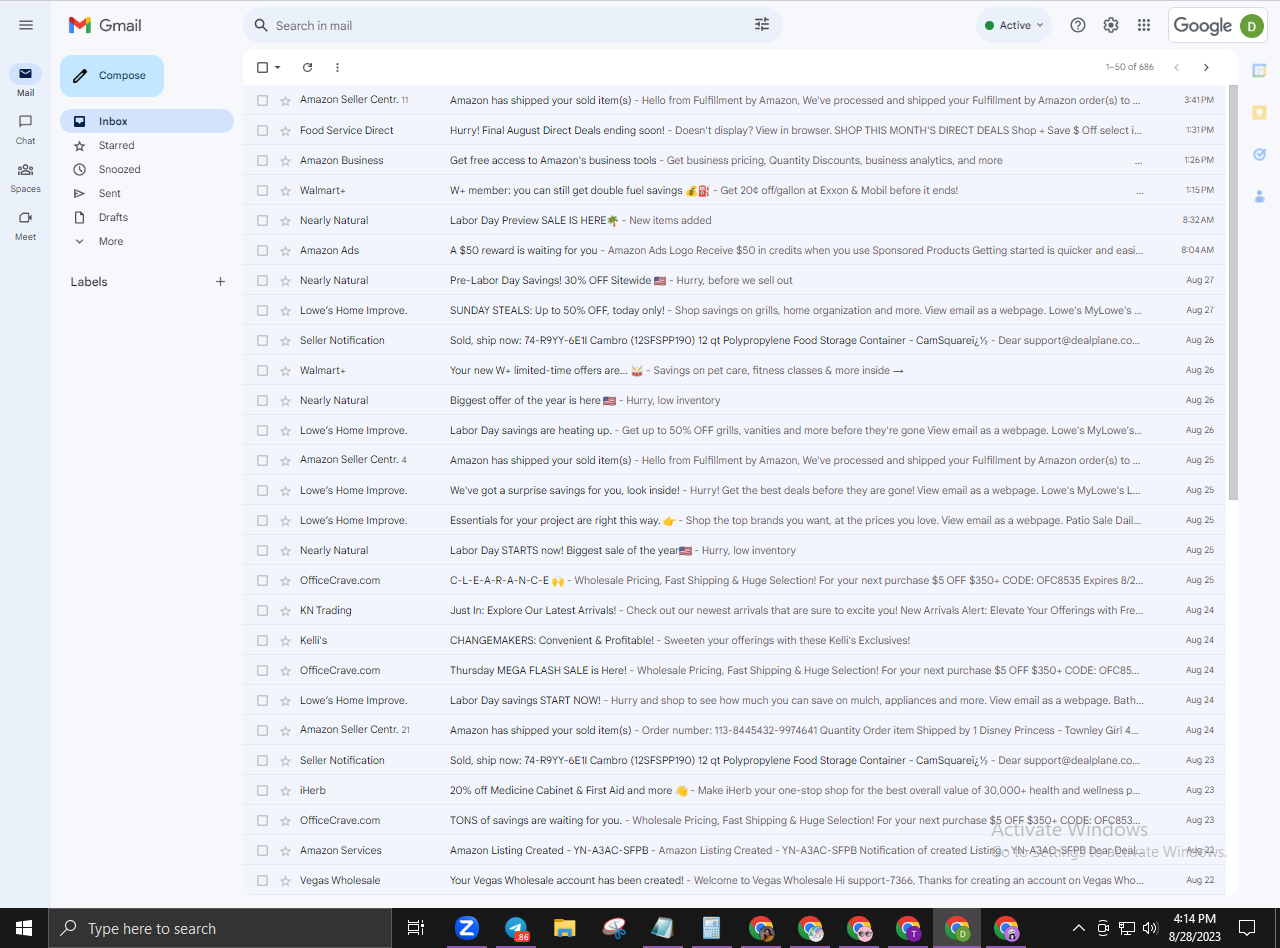Tick the select-all emails checkbox

point(262,67)
